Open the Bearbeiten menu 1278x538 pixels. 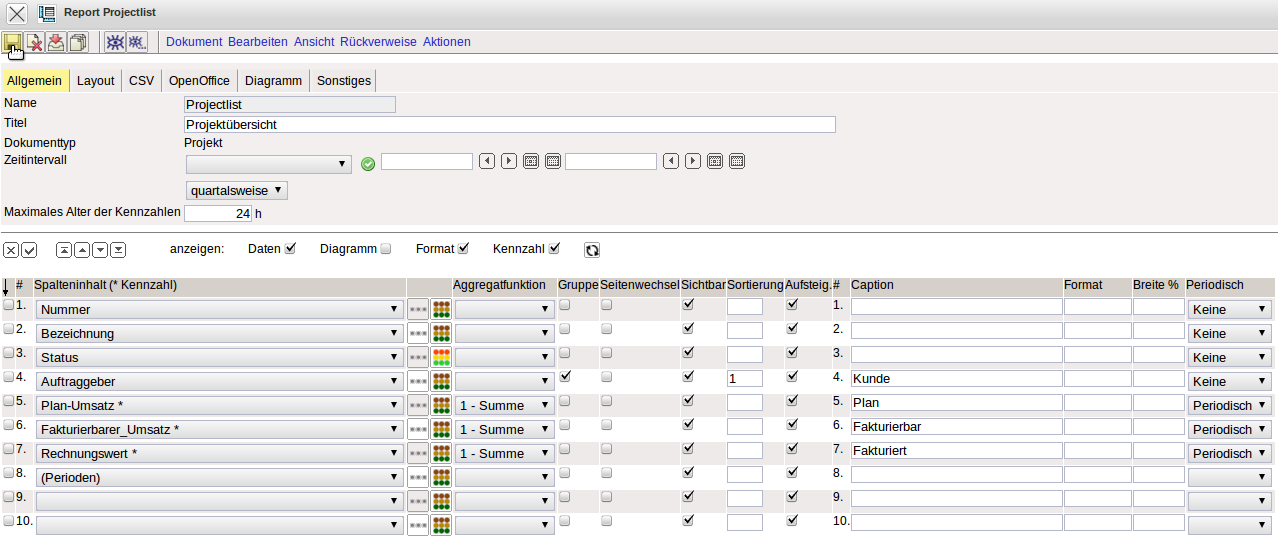[257, 42]
